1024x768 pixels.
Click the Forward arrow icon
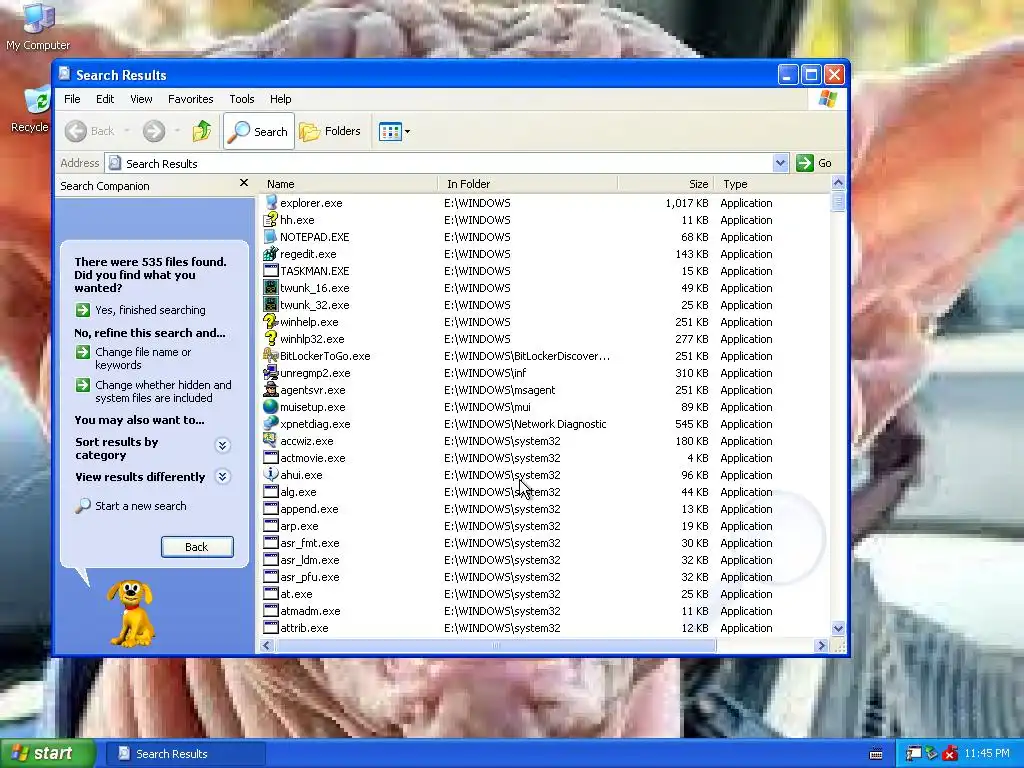click(154, 131)
